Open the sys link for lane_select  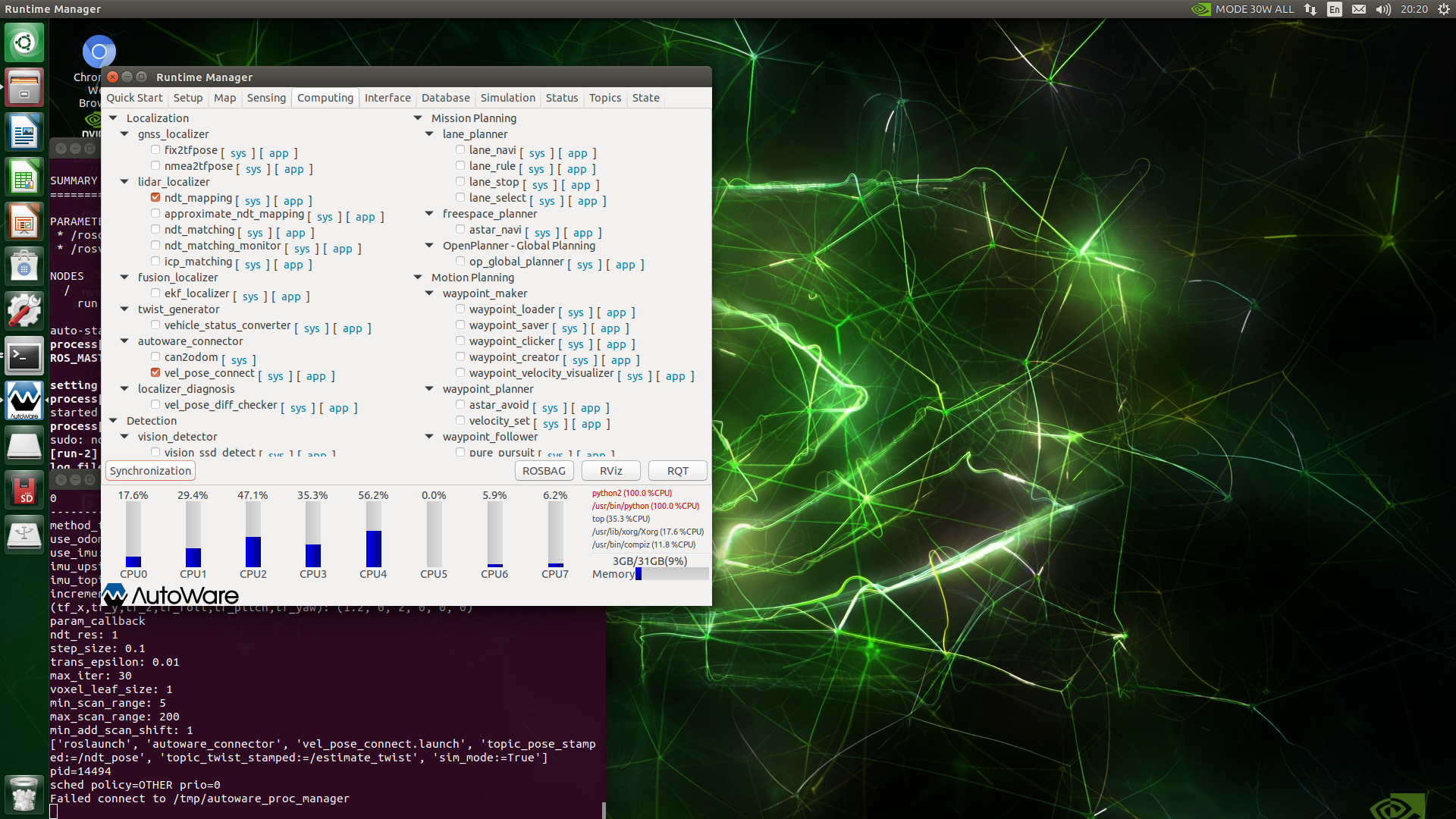click(x=547, y=201)
